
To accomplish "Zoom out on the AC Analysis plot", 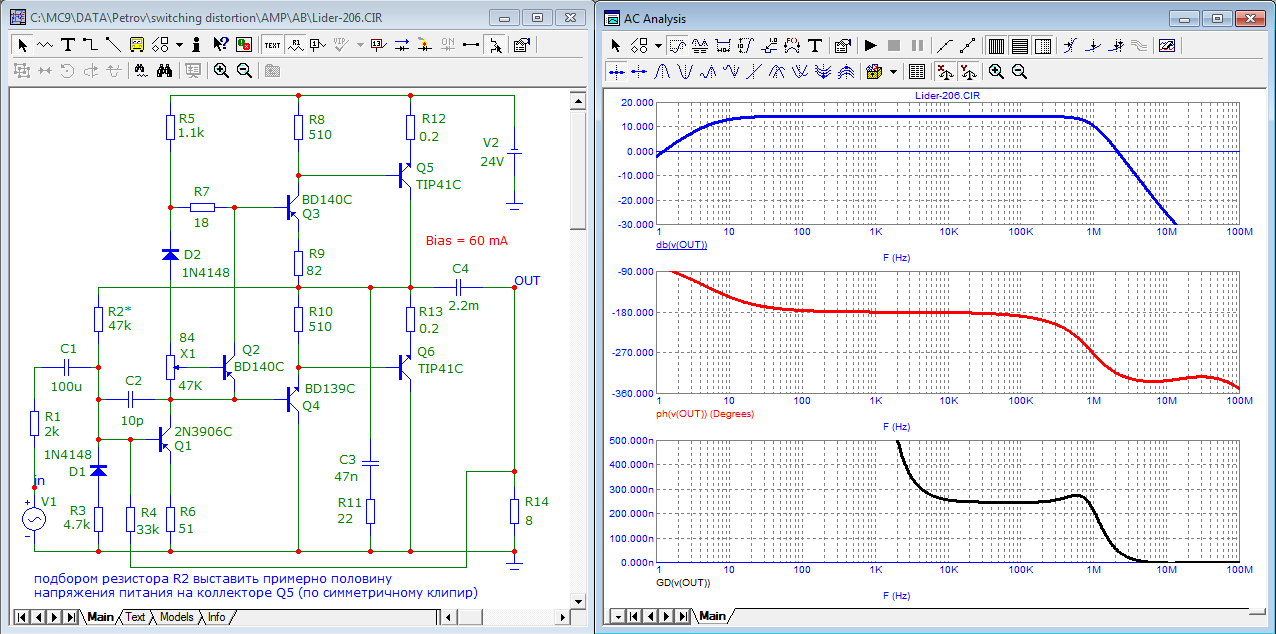I will pyautogui.click(x=1019, y=72).
